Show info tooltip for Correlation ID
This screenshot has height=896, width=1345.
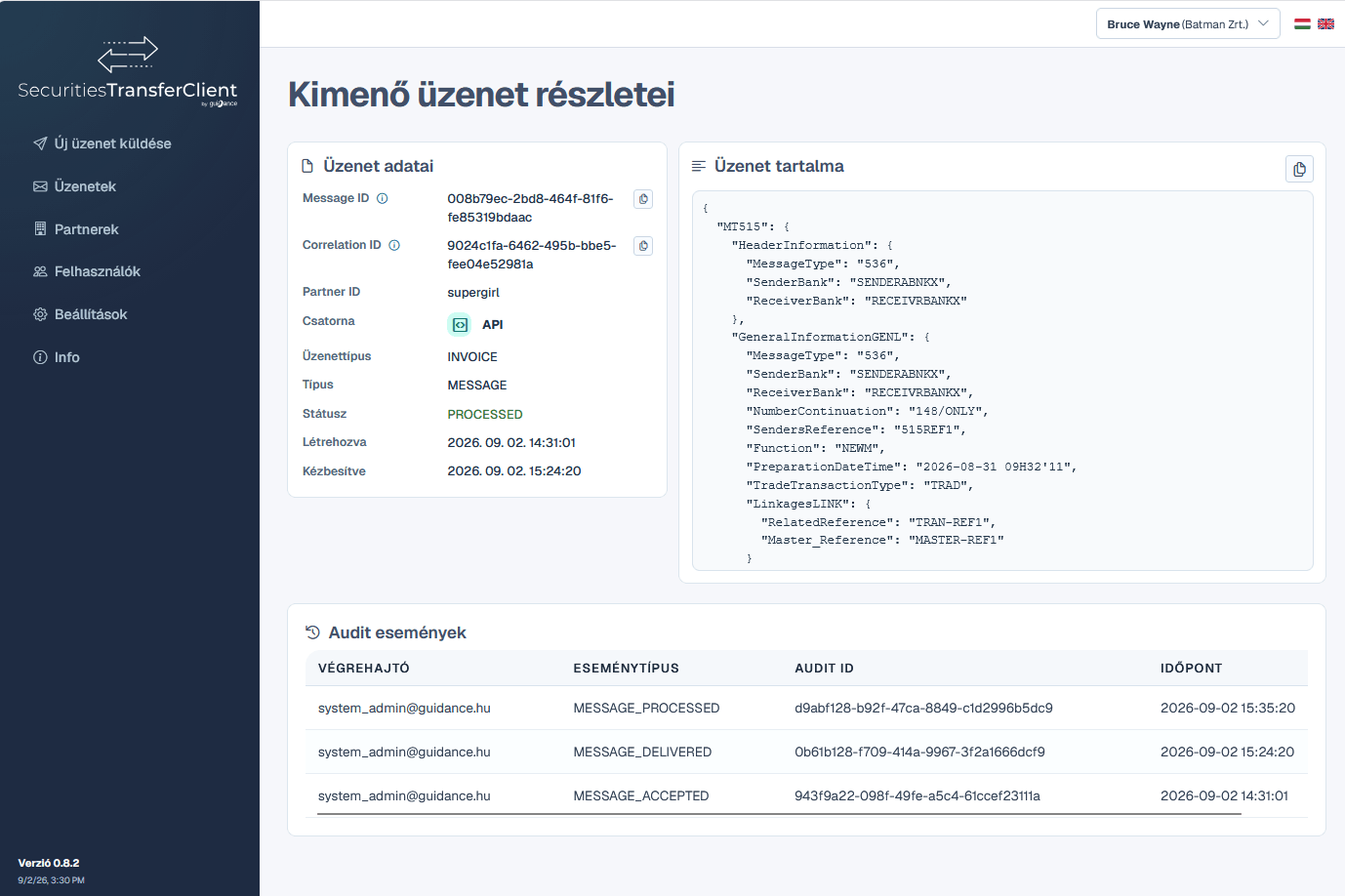coord(394,245)
